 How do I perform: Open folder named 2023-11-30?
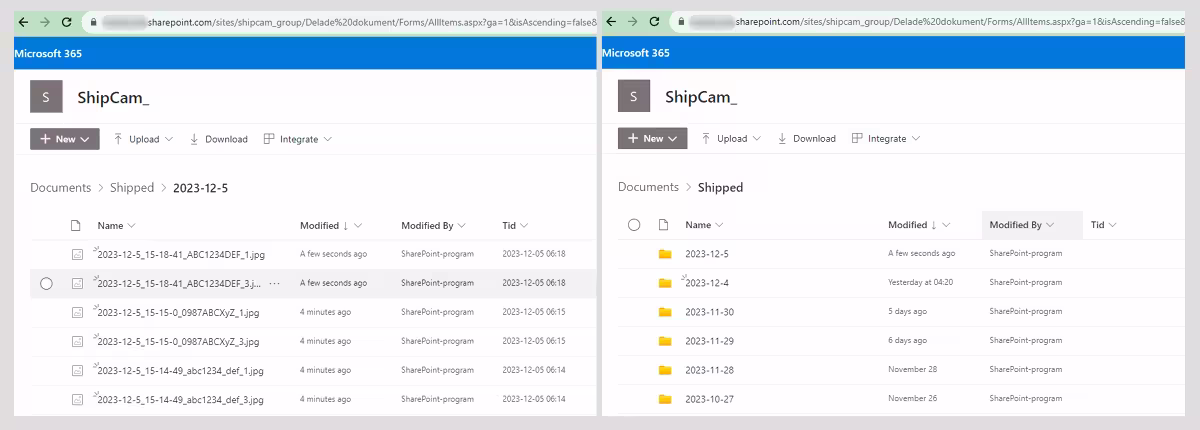(709, 312)
